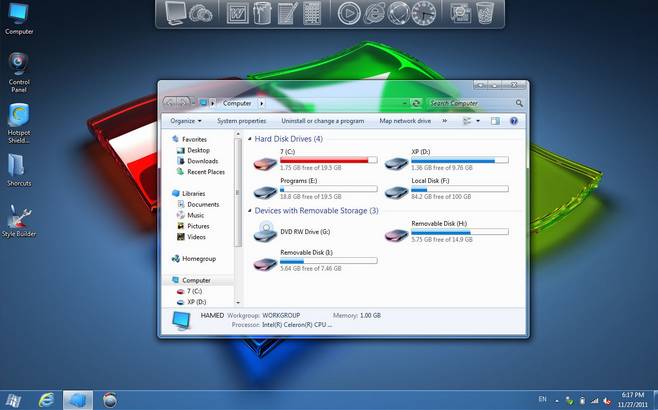The height and width of the screenshot is (410, 658).
Task: Open the media player play icon in dock
Action: (349, 13)
